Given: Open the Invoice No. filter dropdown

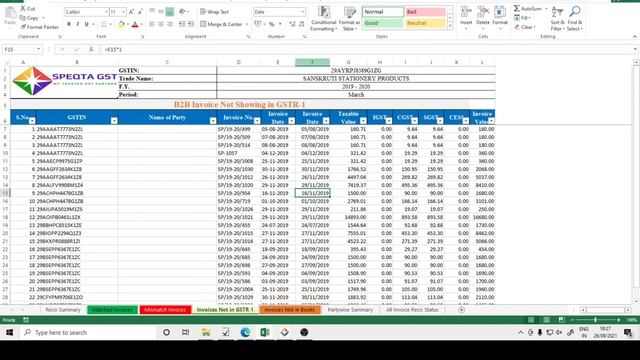Looking at the screenshot, I should point(257,121).
